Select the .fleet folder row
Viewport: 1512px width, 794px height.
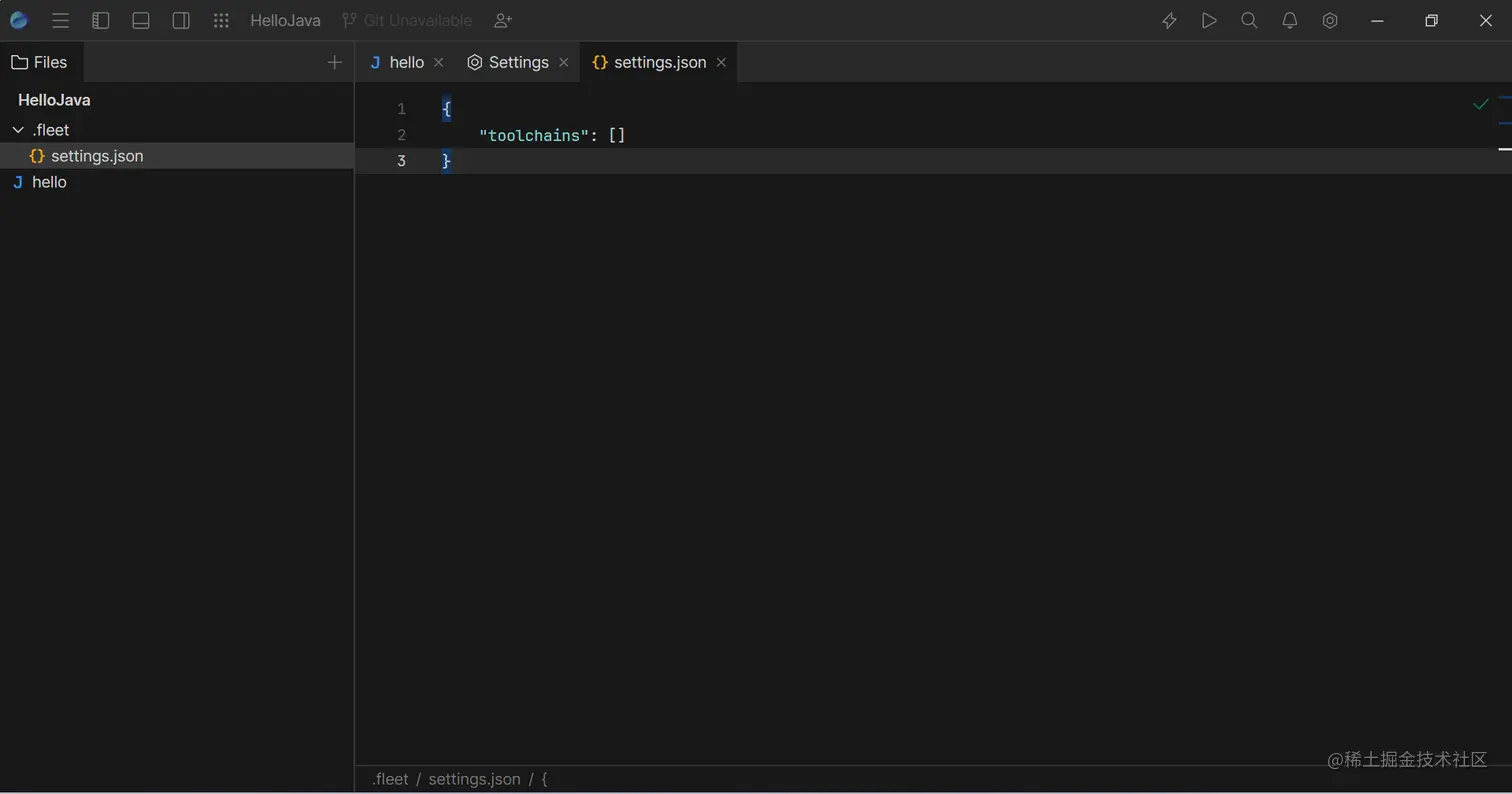click(x=177, y=130)
